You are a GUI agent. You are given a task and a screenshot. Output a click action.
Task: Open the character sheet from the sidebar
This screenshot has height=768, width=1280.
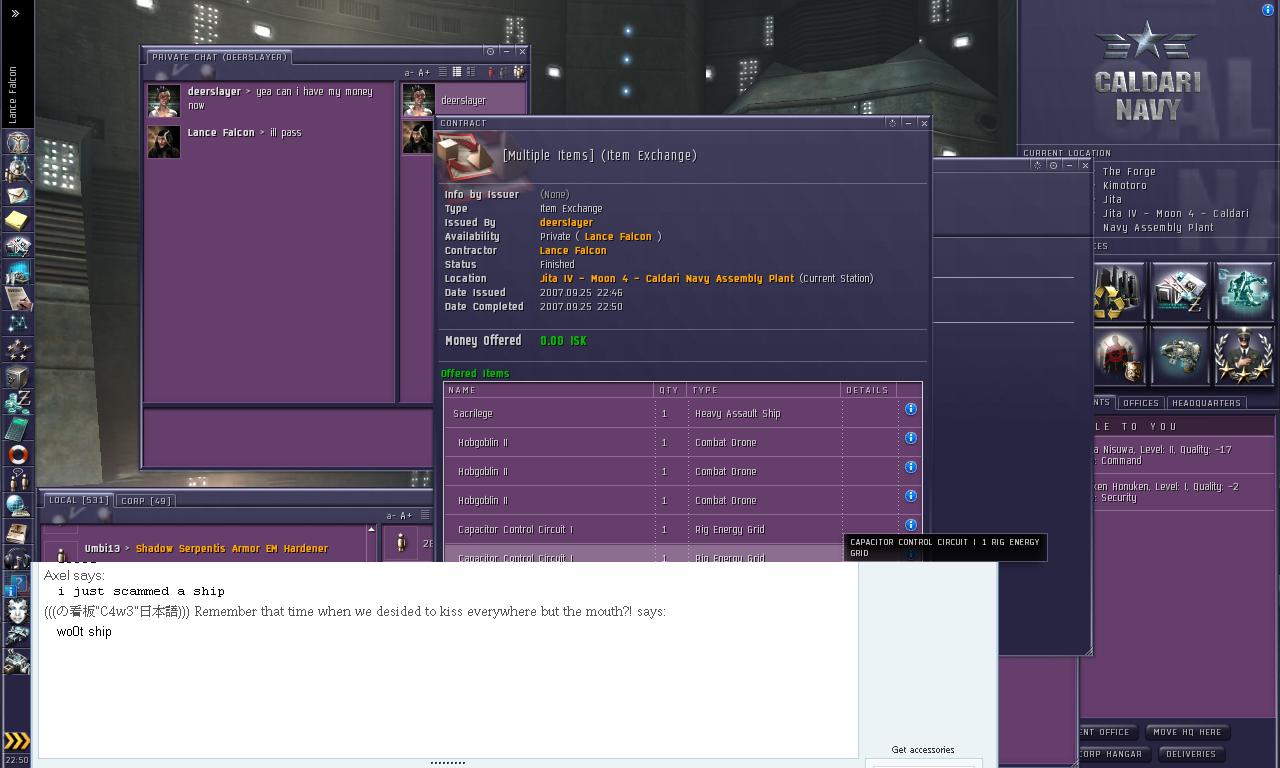pos(17,142)
